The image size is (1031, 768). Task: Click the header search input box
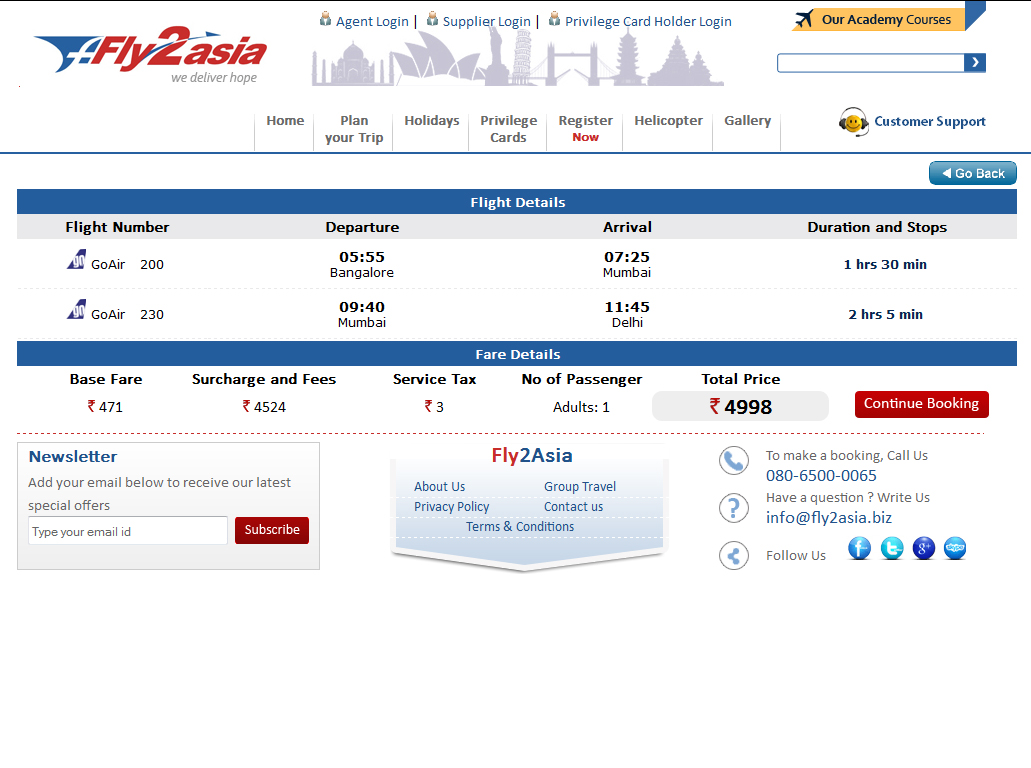871,63
